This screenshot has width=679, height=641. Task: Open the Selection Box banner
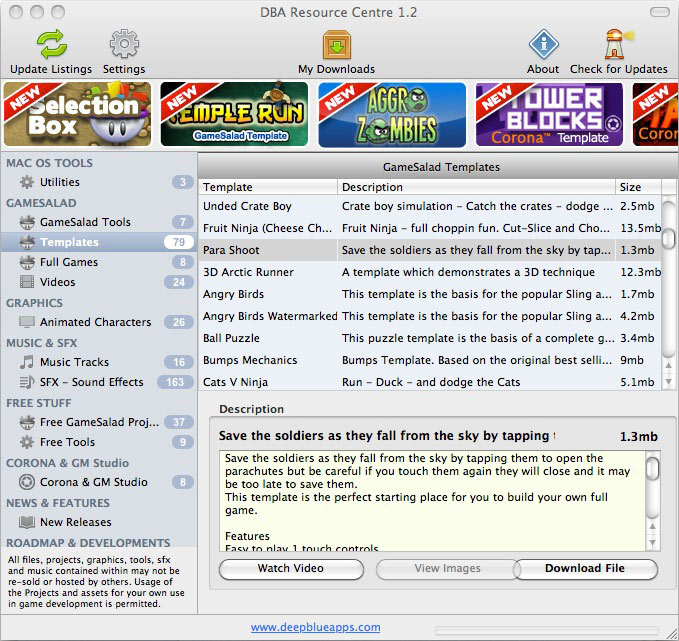point(78,114)
